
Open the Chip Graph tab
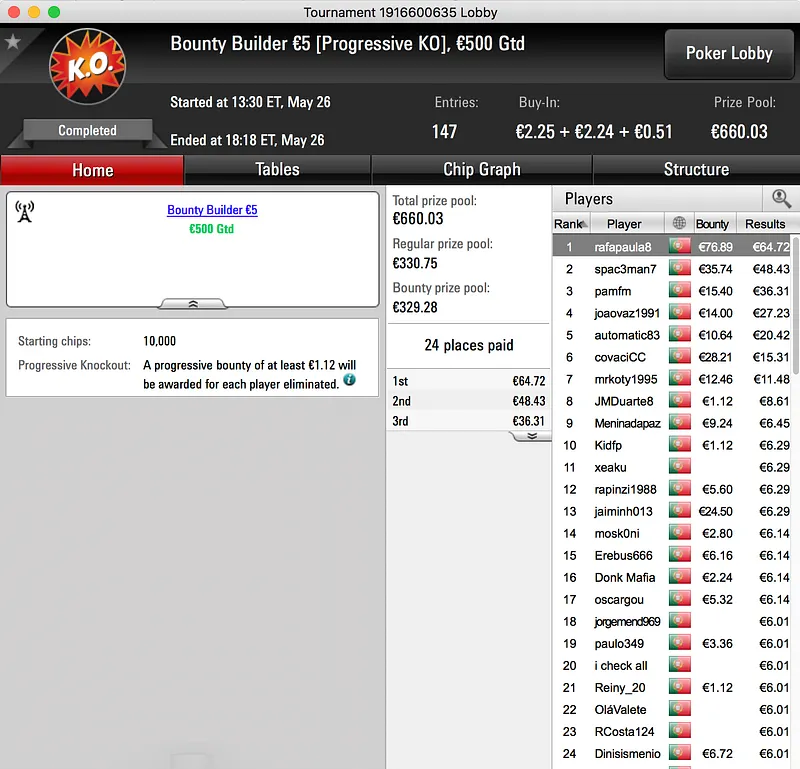click(482, 169)
